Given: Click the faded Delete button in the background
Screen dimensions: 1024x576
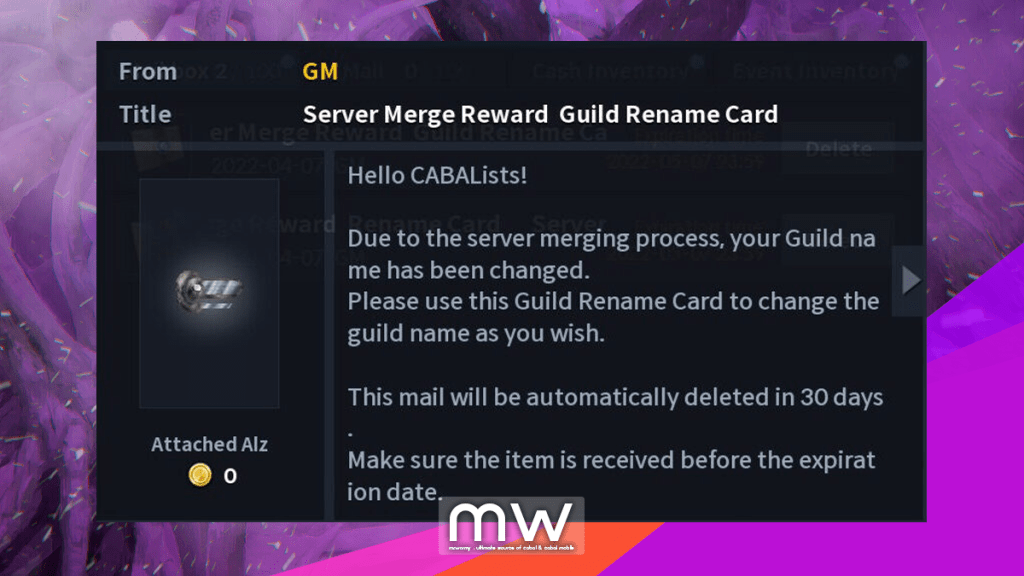Looking at the screenshot, I should (x=839, y=149).
